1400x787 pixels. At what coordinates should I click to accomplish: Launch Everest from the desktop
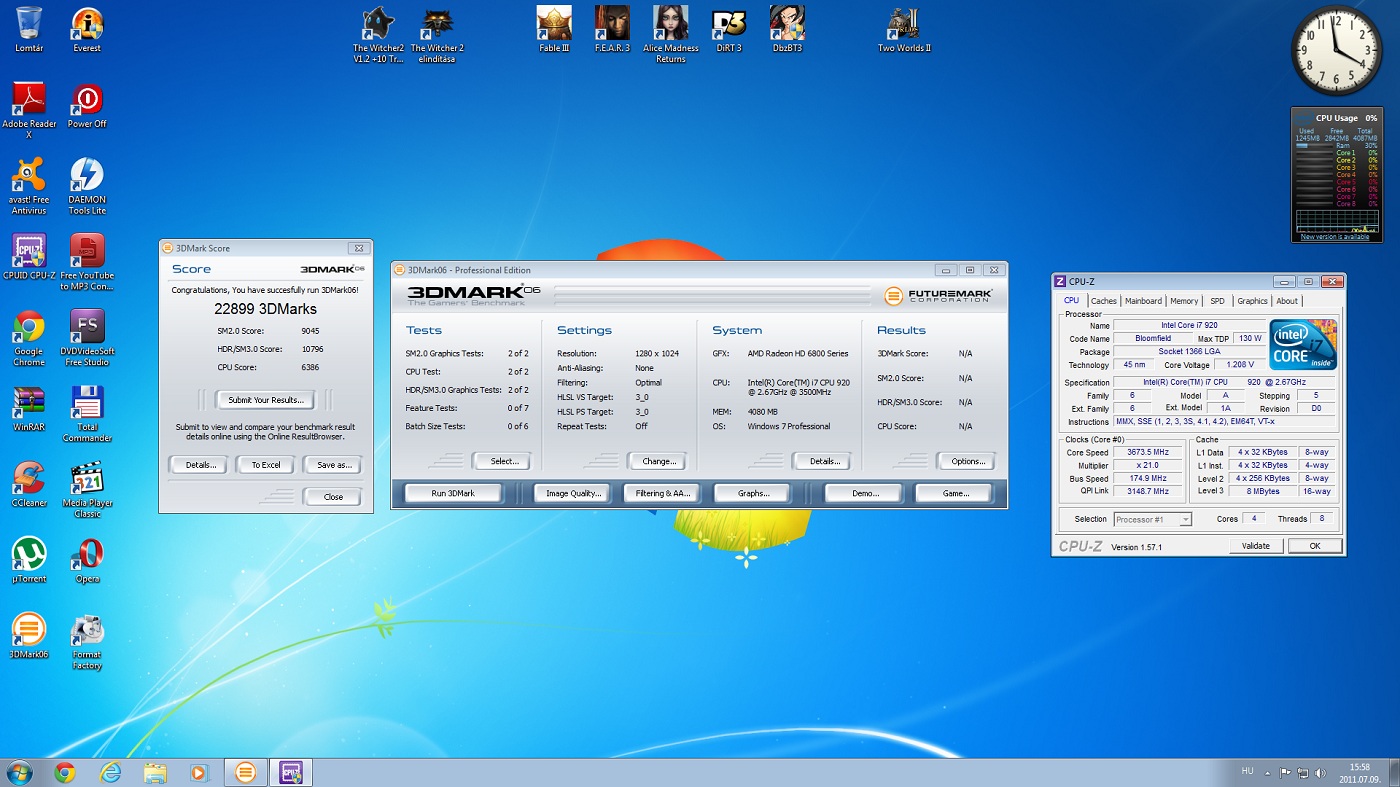(x=87, y=30)
